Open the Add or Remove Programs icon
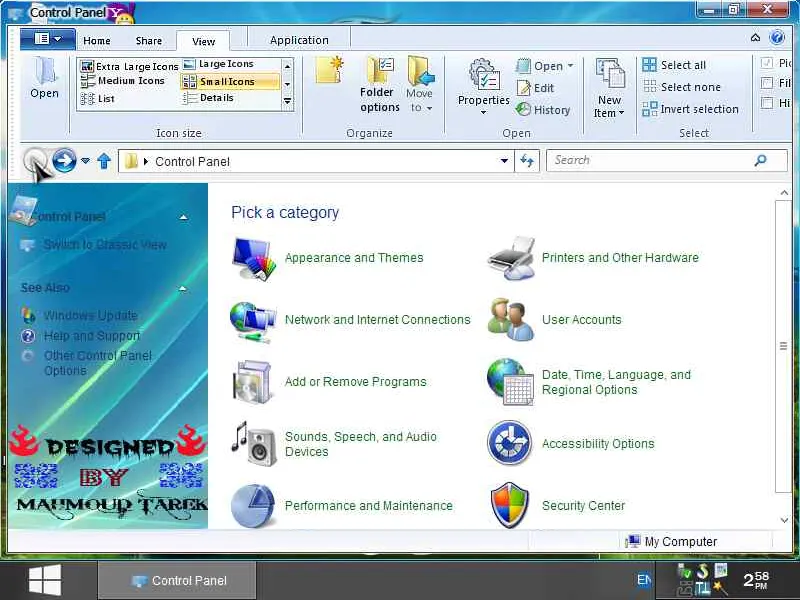This screenshot has height=600, width=800. point(252,382)
